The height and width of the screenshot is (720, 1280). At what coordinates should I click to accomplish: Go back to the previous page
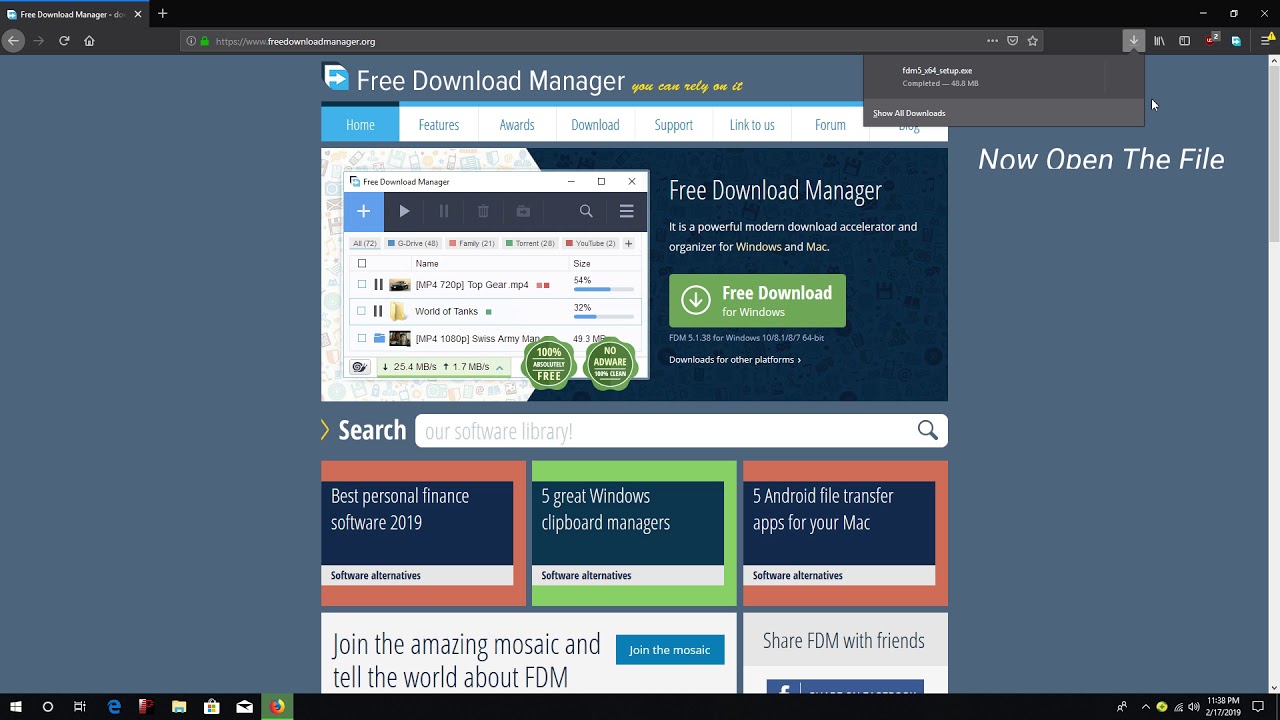13,41
